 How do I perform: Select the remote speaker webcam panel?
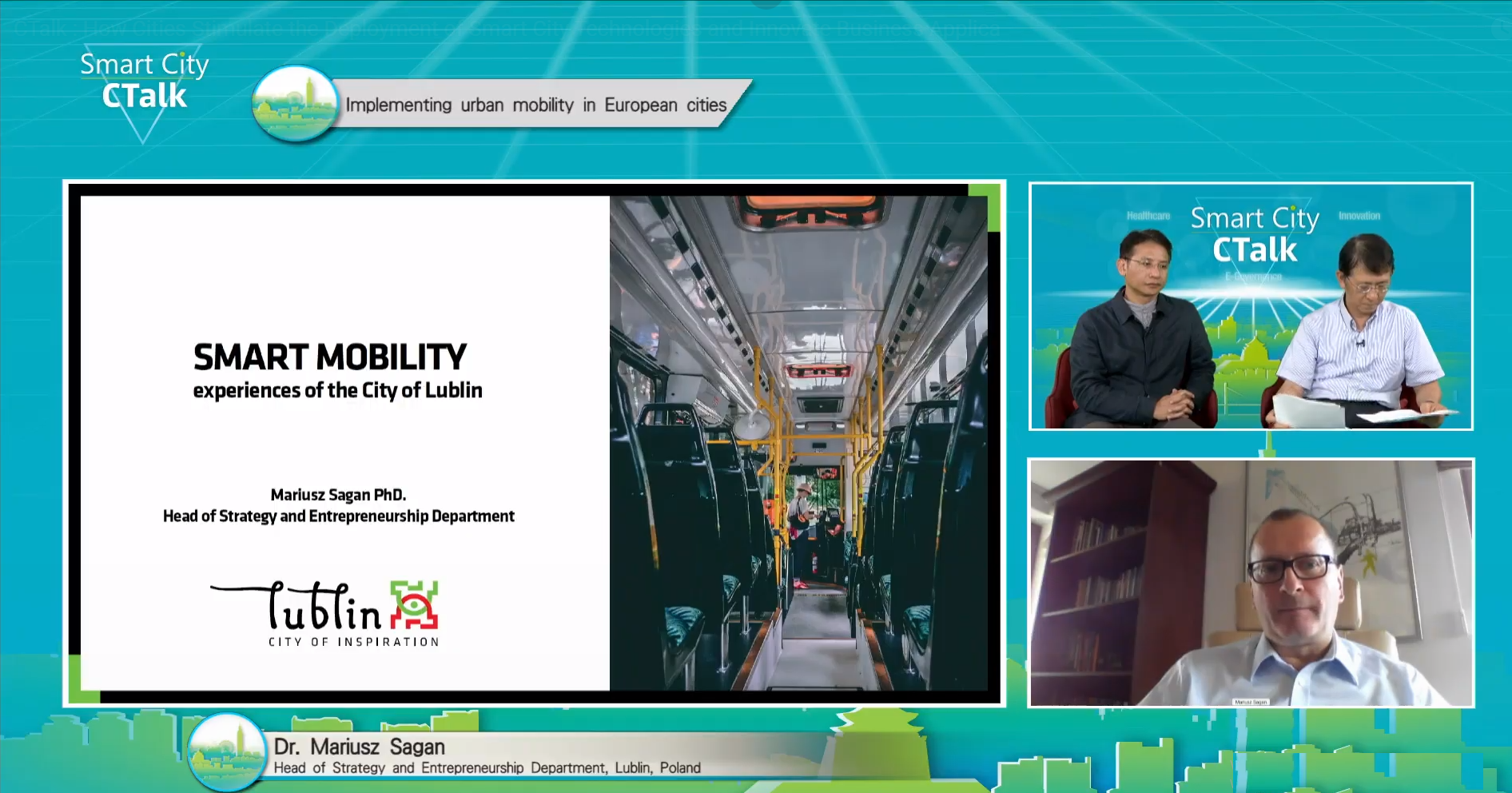point(1251,583)
